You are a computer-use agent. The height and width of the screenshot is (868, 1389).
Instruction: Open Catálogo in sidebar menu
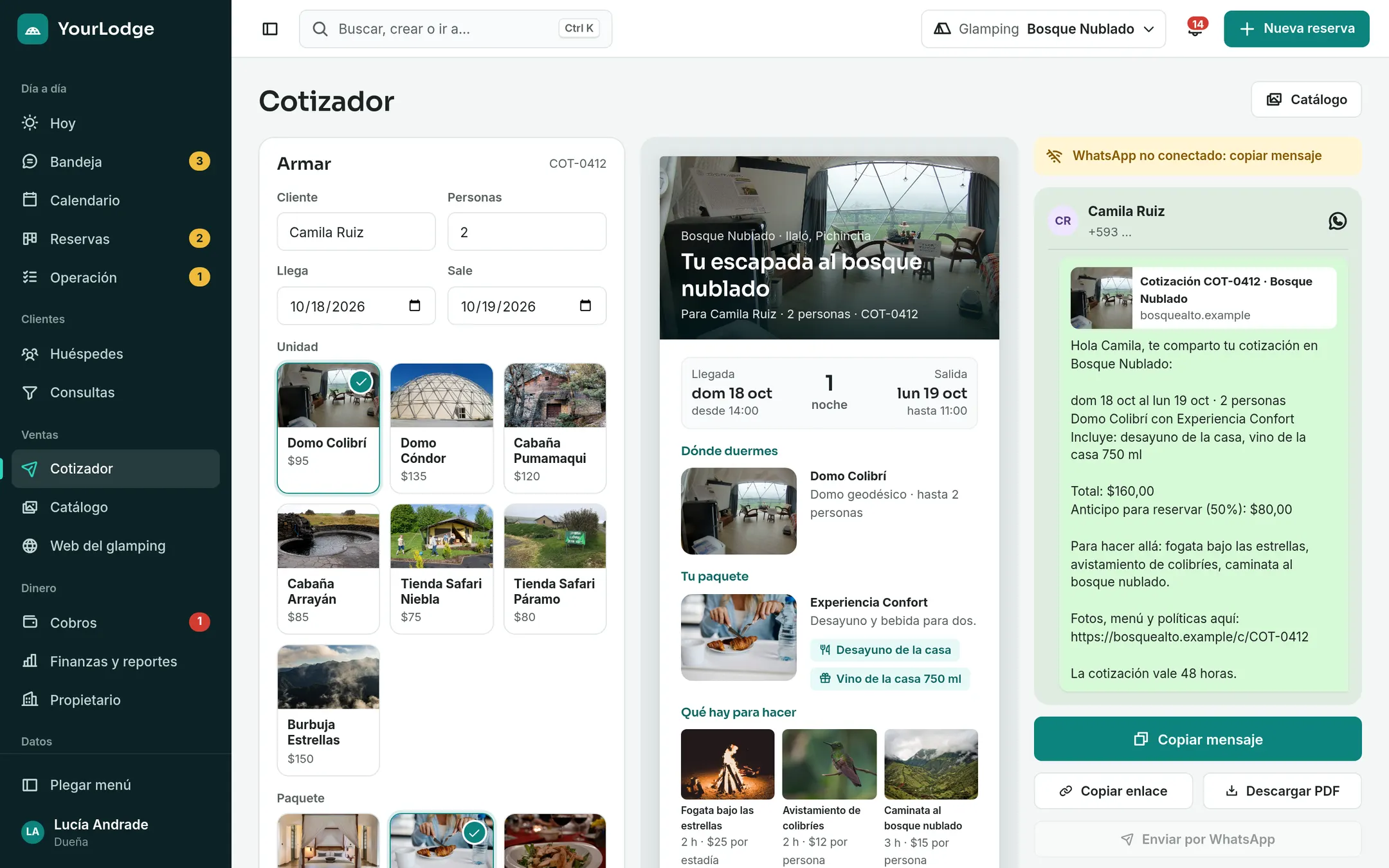point(116,507)
